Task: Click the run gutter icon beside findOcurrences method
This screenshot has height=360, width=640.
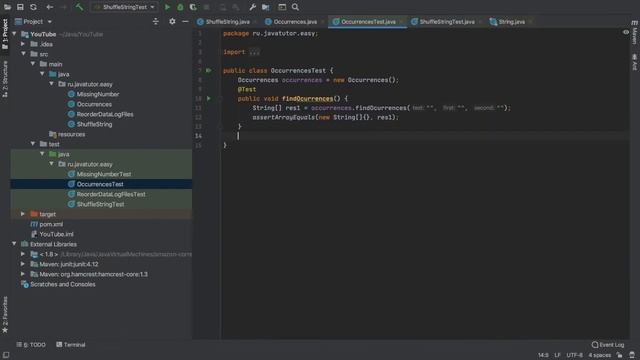Action: tap(209, 98)
